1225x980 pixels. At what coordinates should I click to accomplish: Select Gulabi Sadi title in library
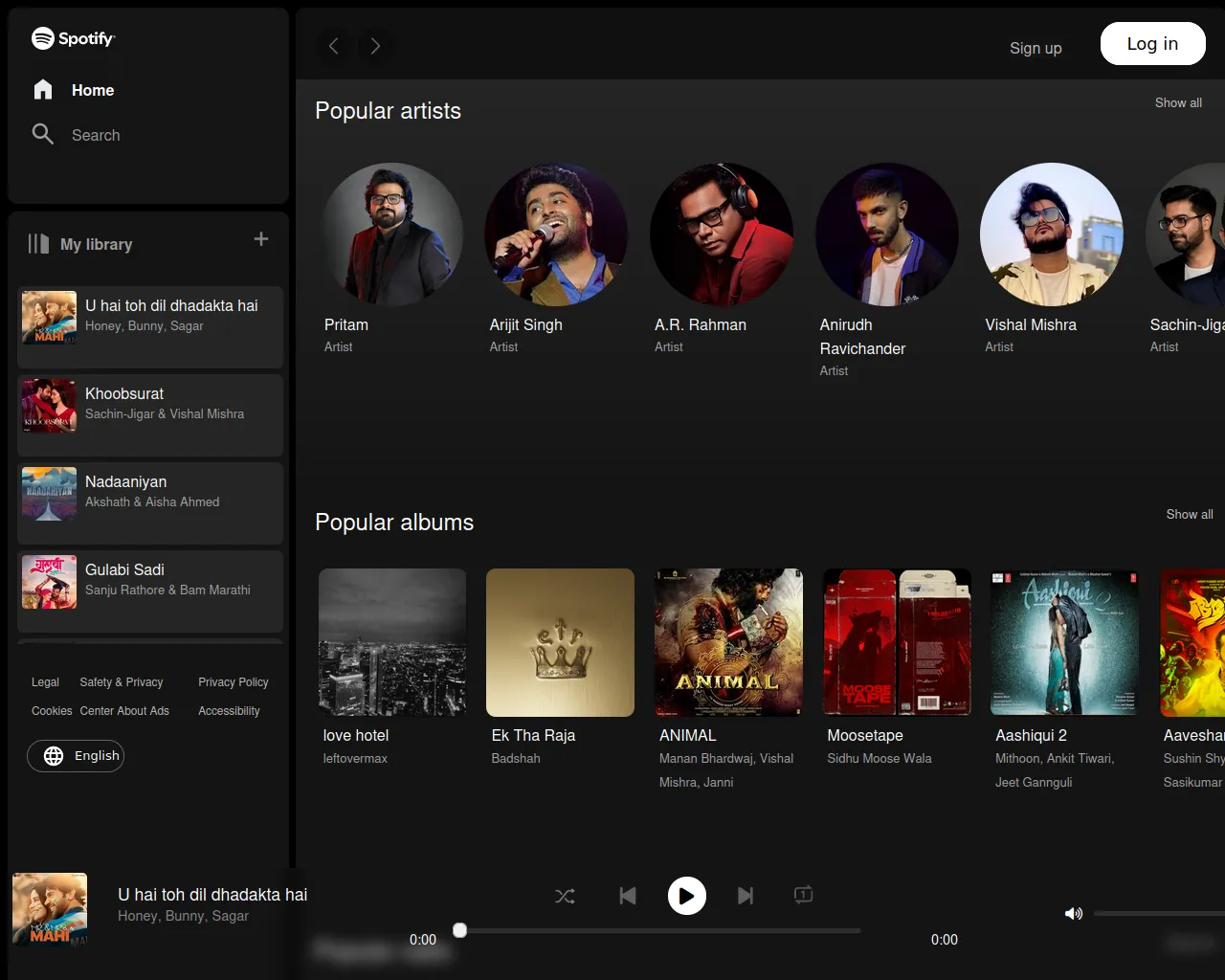[x=124, y=569]
